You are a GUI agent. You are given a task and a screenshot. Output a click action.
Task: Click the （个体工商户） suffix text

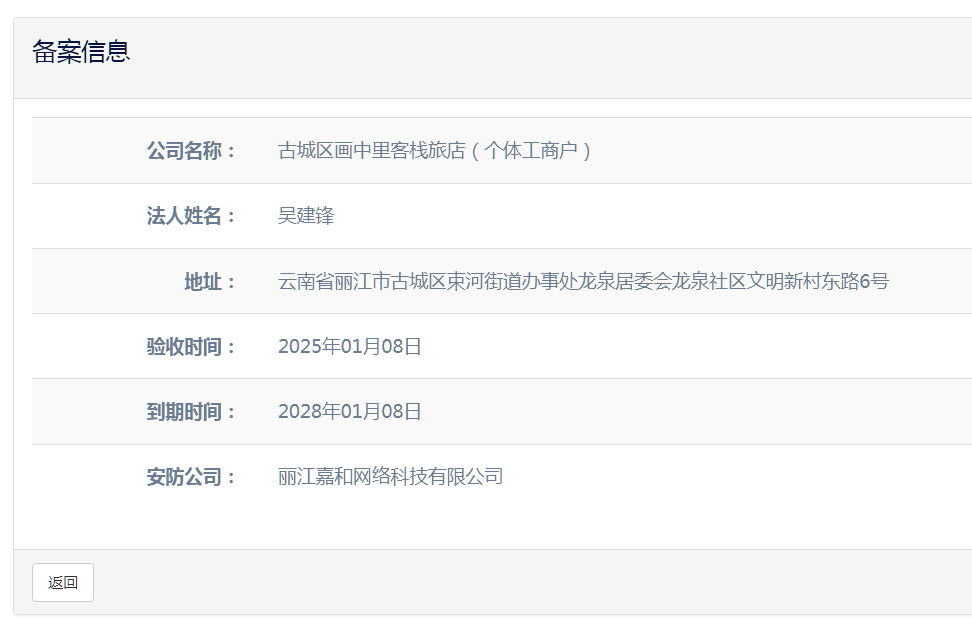click(532, 151)
